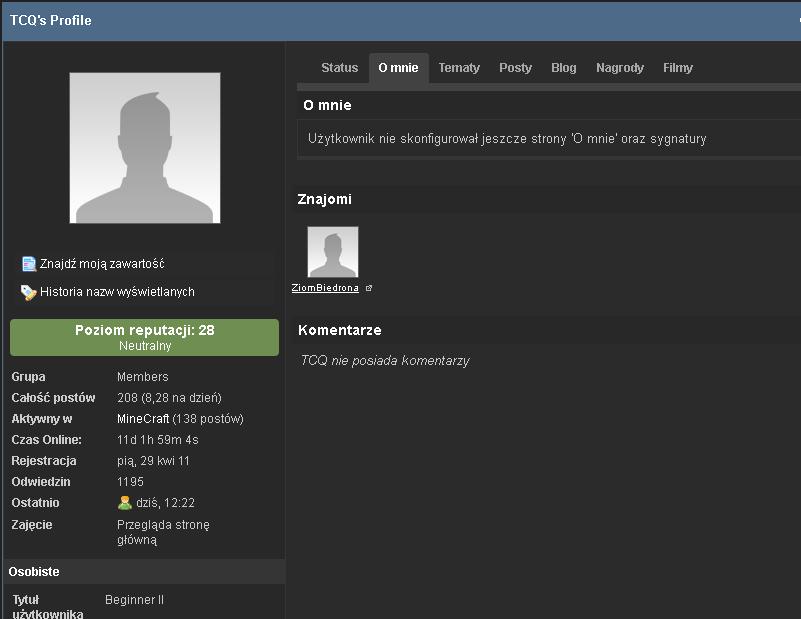Open Historia nazw wyświetlanych link
This screenshot has width=801, height=619.
tap(117, 292)
